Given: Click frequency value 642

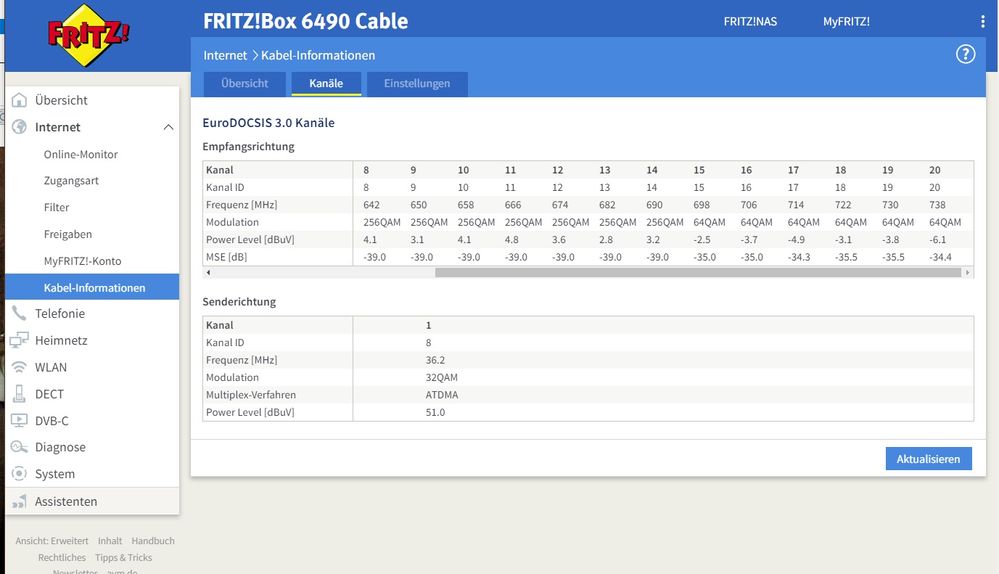Looking at the screenshot, I should pyautogui.click(x=371, y=205).
